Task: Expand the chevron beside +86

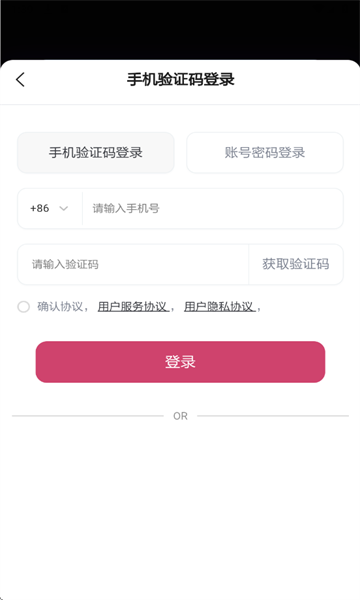Action: 64,209
